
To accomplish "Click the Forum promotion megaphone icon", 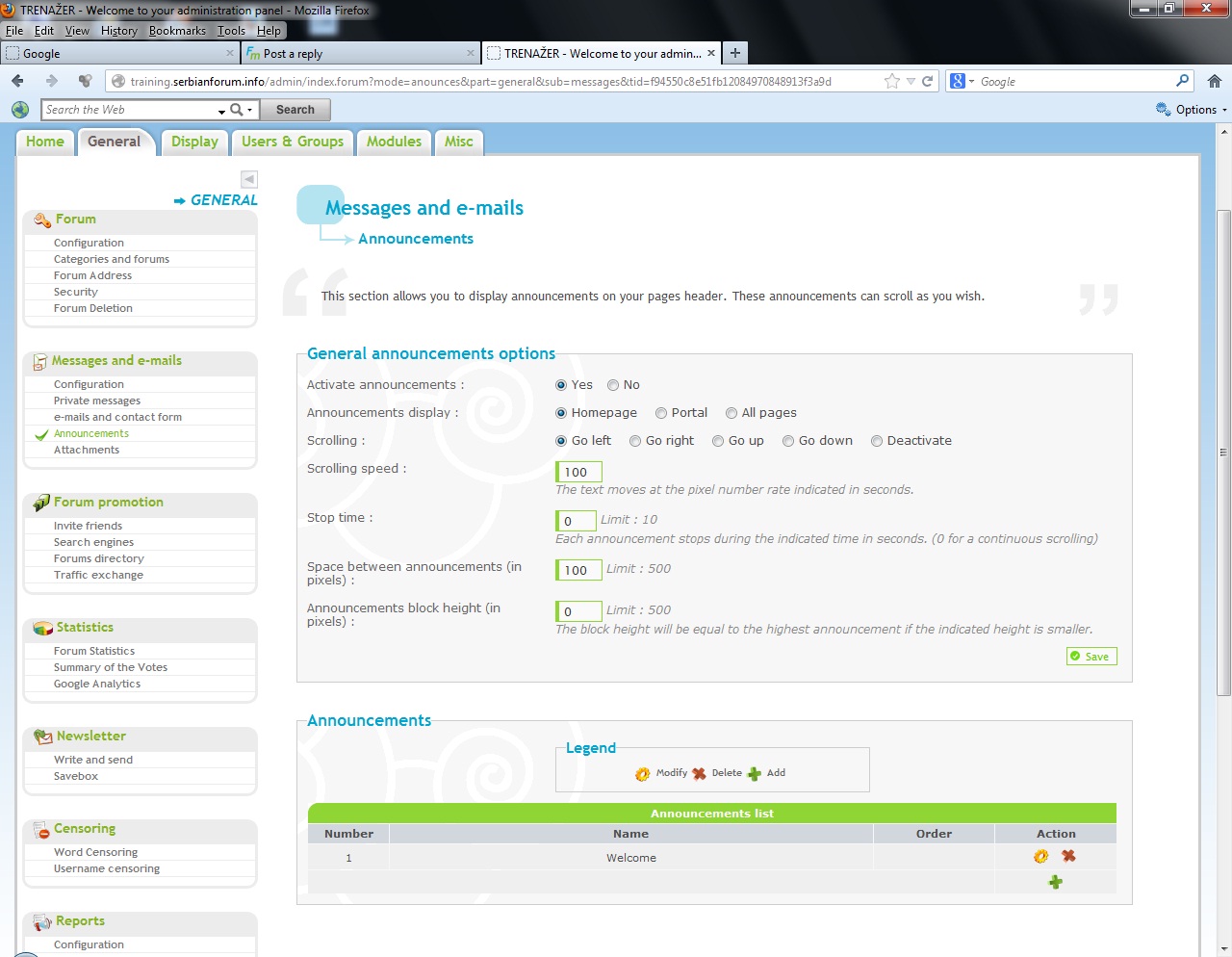I will pos(41,503).
